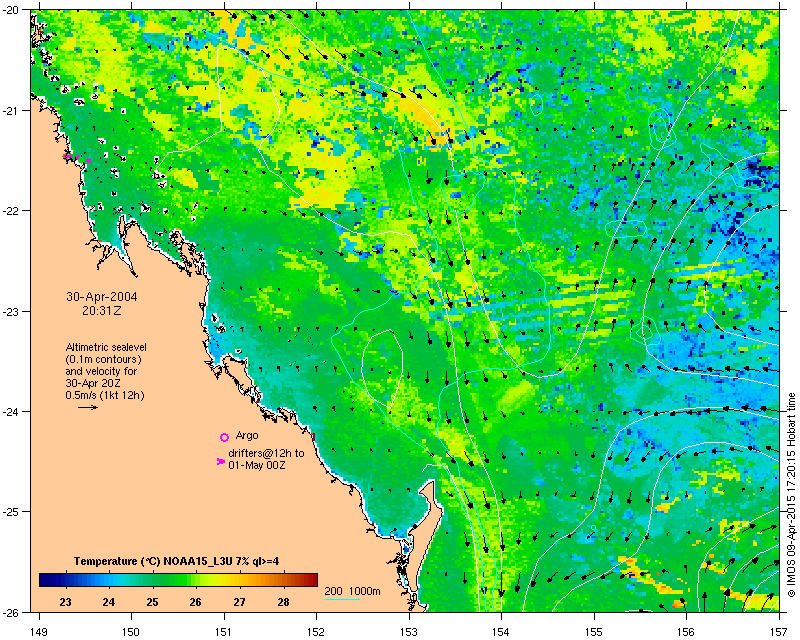Click the latitude axis label '-23'
Screen dimensions: 800x640
point(10,311)
